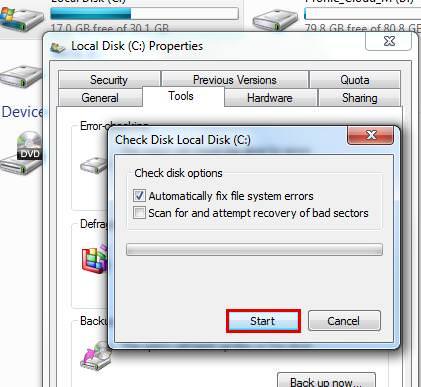Go to the Hardware tab
The height and width of the screenshot is (387, 421).
click(x=270, y=98)
